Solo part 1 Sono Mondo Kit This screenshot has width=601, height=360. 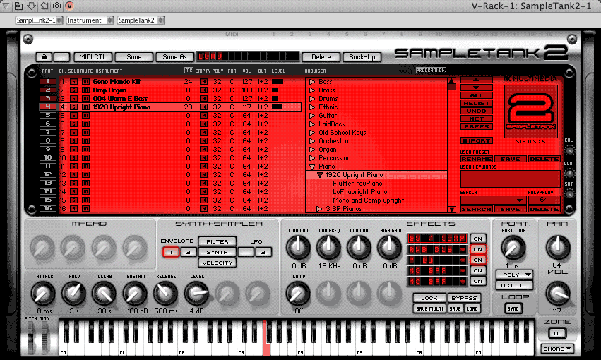click(x=74, y=82)
